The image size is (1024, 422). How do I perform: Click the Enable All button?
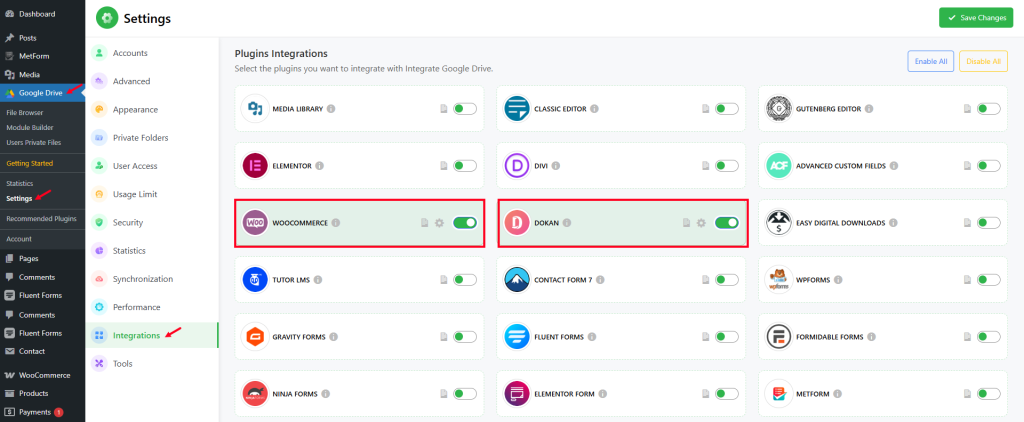coord(931,61)
